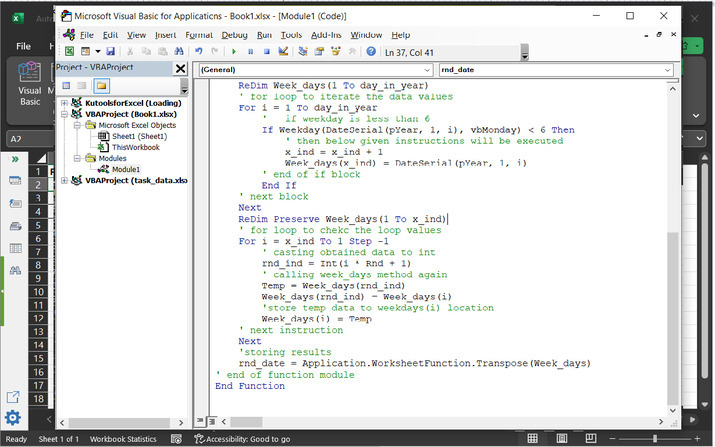Toggle Design Mode in the toolbar
The width and height of the screenshot is (715, 447).
[283, 51]
